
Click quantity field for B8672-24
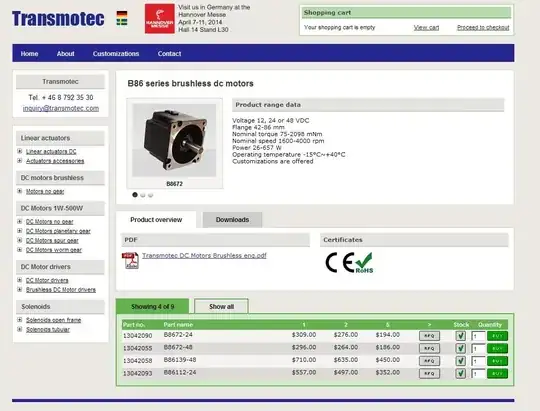478,336
